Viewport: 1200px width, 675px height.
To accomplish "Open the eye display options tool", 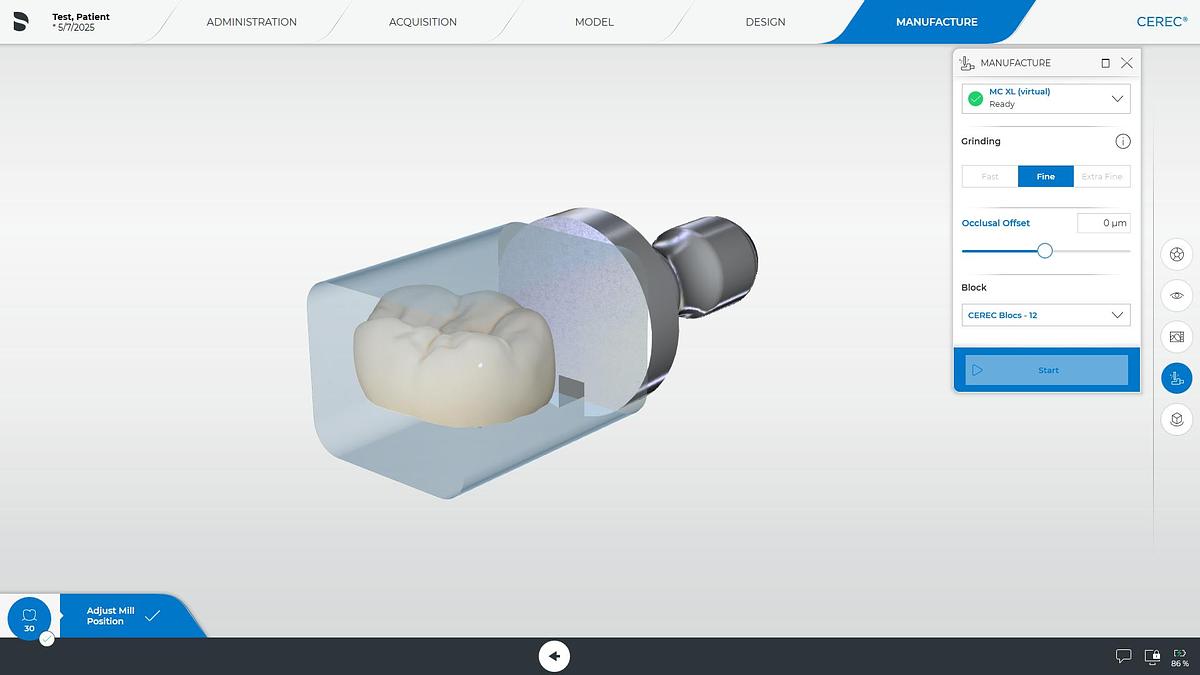I will (1176, 295).
